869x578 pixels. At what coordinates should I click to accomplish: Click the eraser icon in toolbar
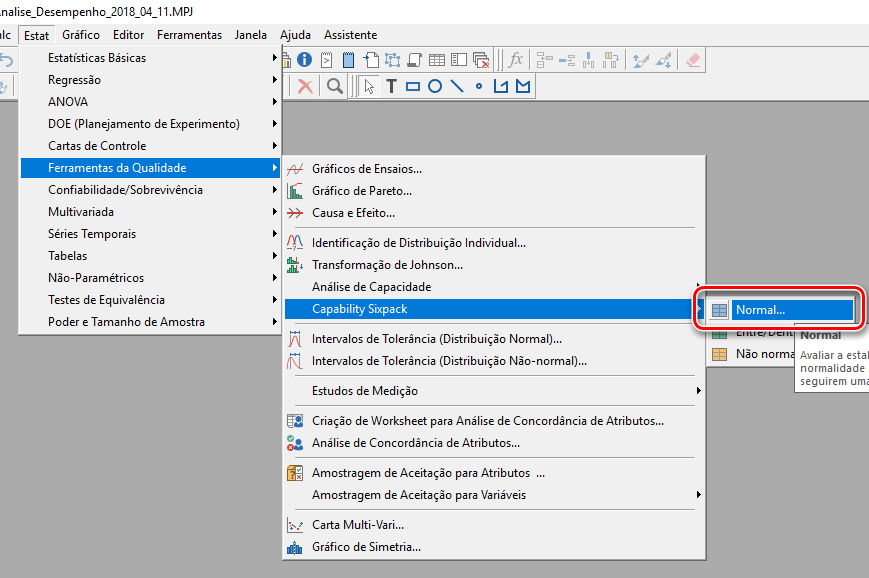pos(694,60)
